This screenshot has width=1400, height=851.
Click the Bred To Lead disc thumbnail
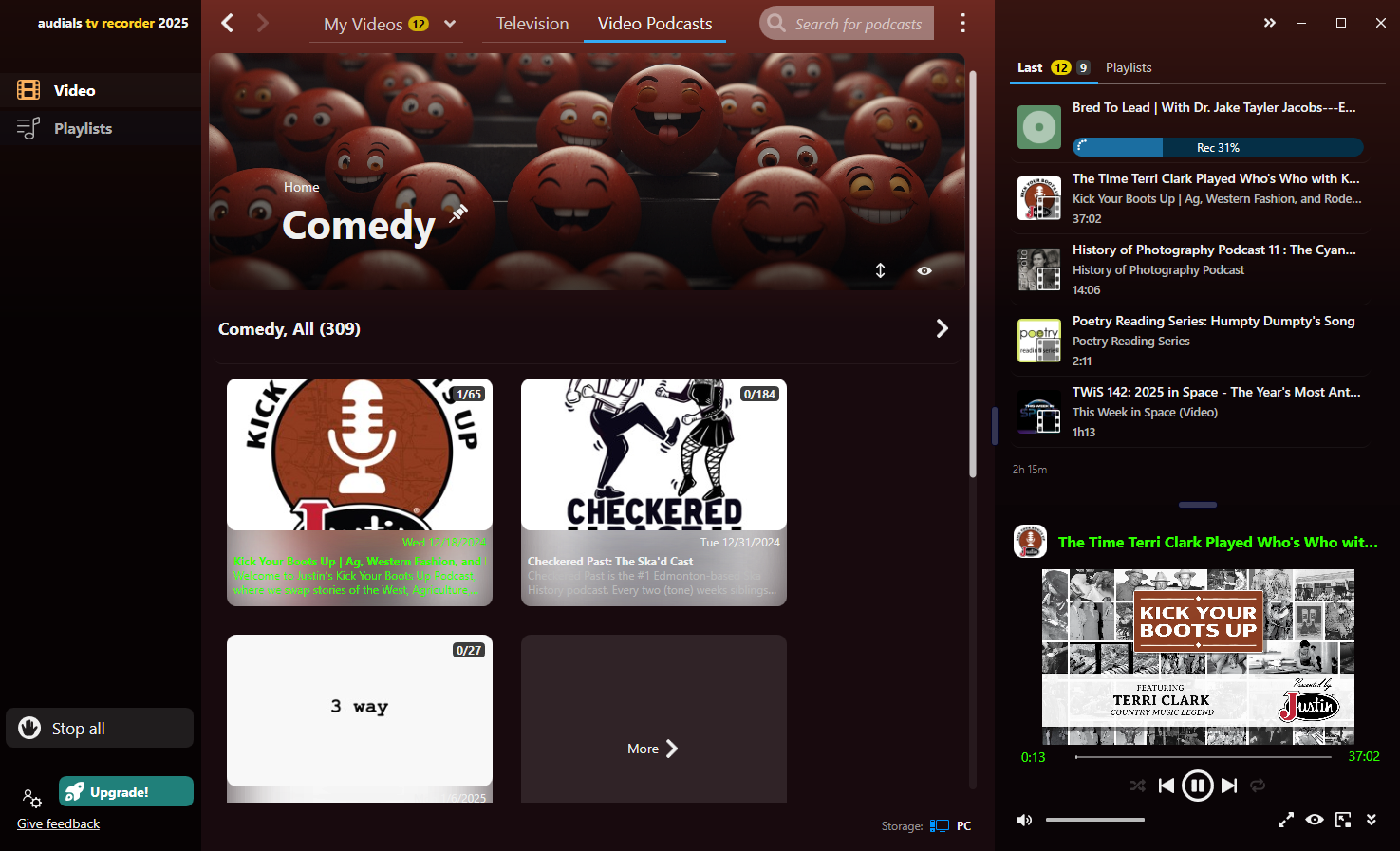tap(1039, 127)
